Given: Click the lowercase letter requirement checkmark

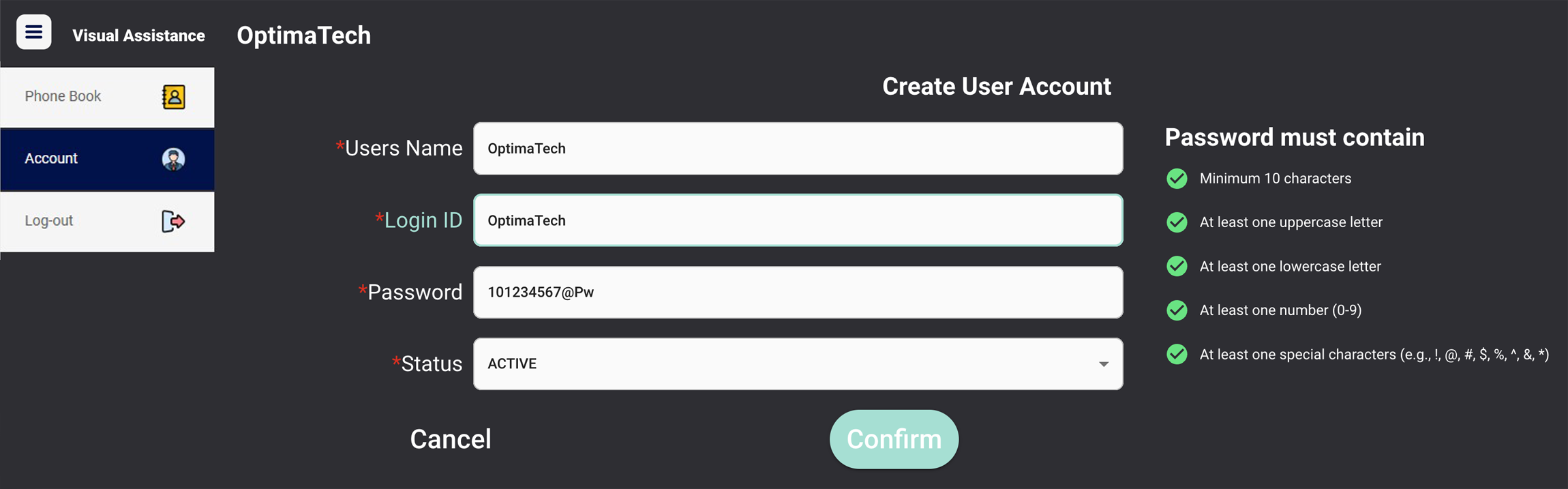Looking at the screenshot, I should coord(1177,266).
